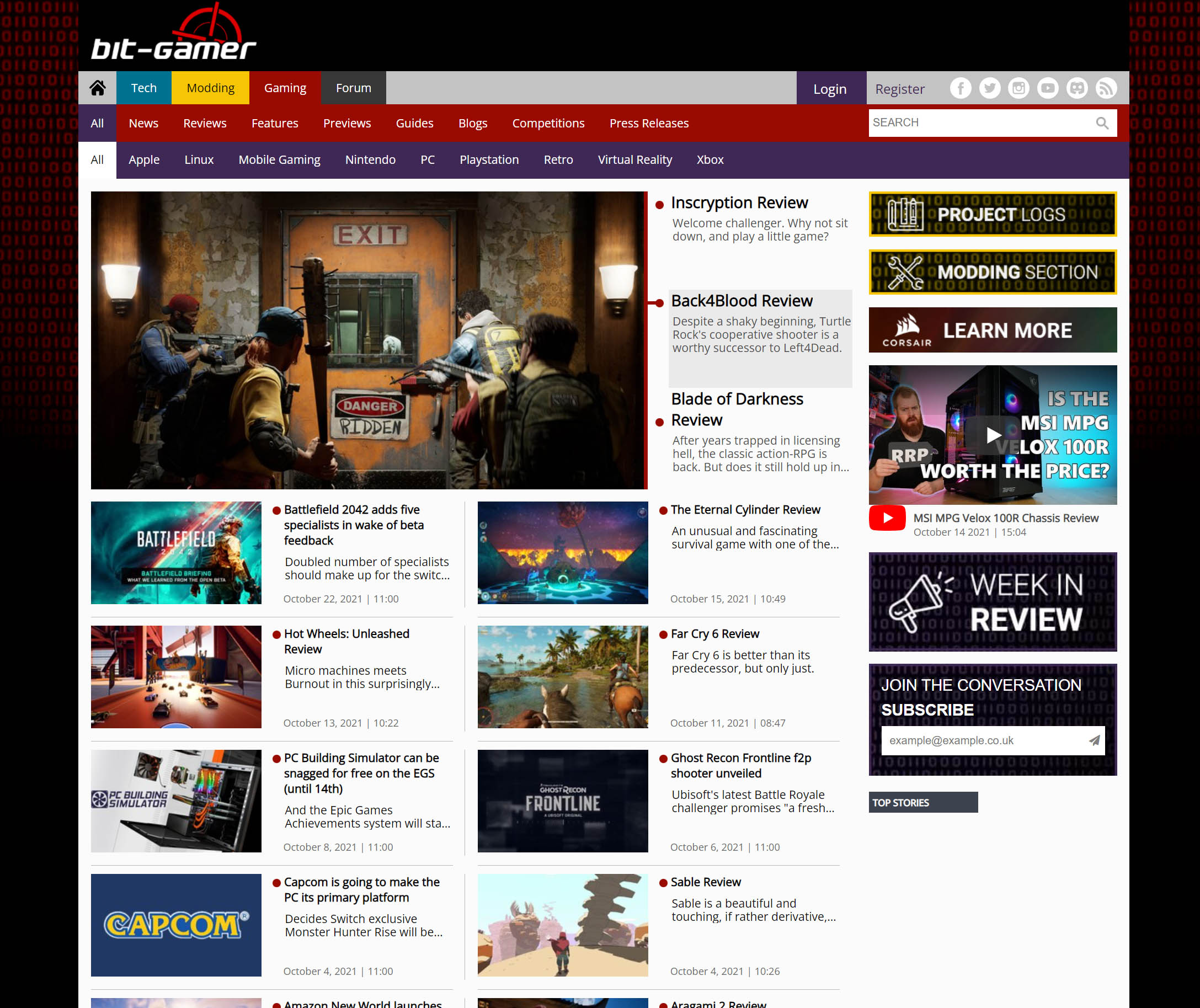This screenshot has width=1200, height=1008.
Task: Open the Forum tab
Action: click(353, 88)
